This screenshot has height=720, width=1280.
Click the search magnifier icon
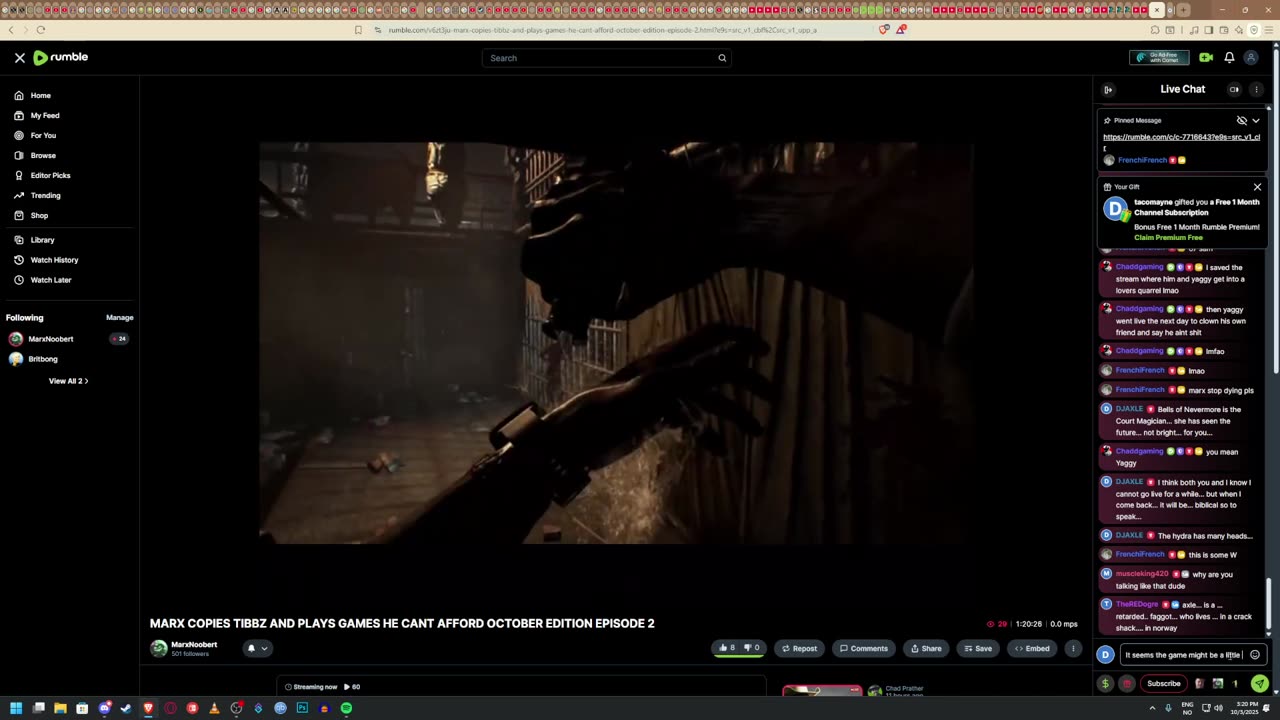722,58
